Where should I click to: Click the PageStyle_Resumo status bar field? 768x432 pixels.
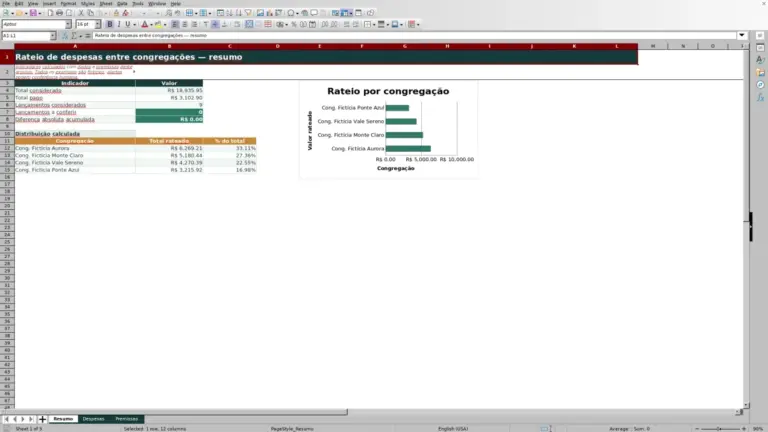coord(292,429)
